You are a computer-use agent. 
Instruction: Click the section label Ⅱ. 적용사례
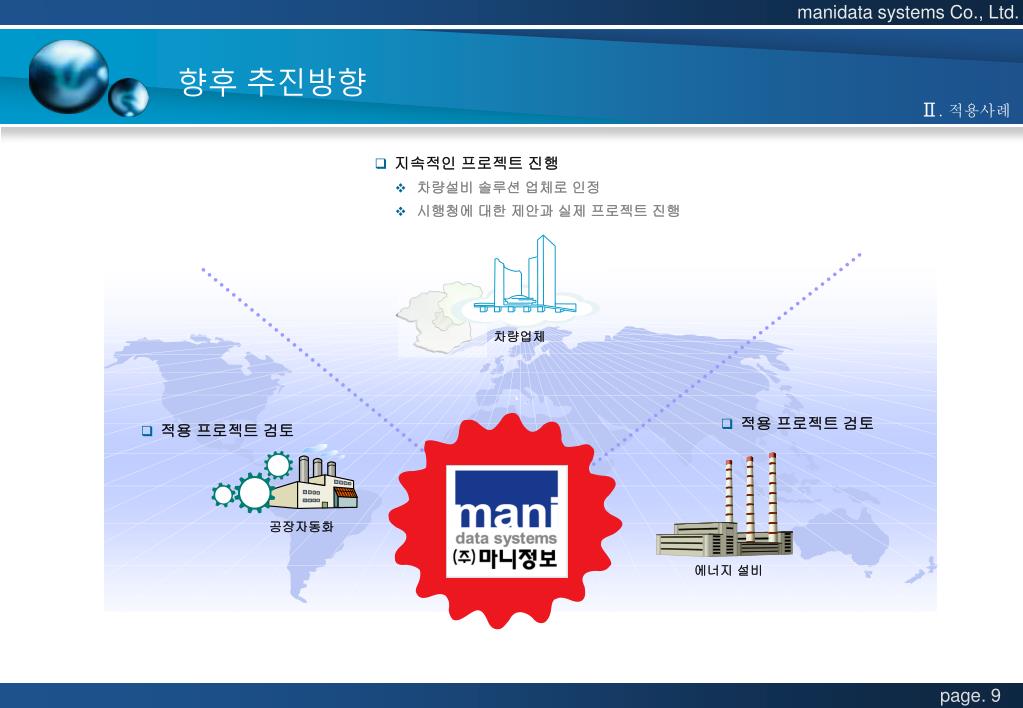[x=966, y=110]
